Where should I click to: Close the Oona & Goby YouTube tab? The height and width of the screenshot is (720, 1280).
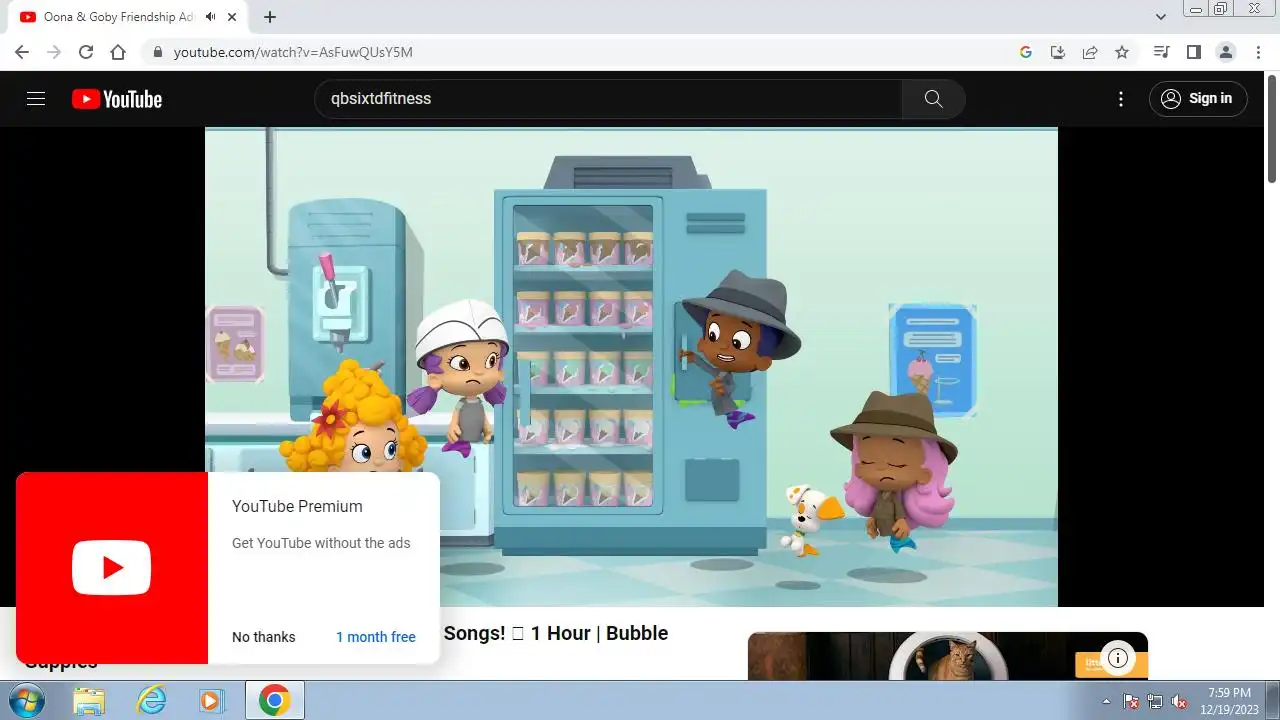233,17
